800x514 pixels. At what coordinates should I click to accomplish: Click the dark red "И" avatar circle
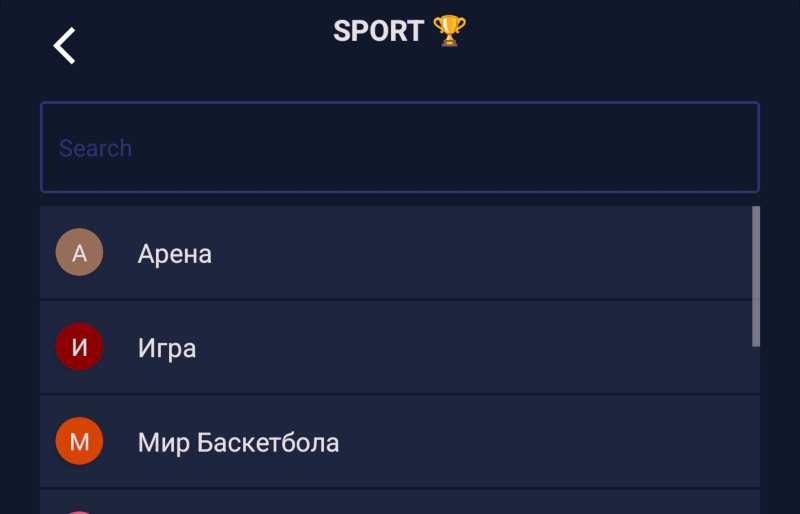(79, 347)
